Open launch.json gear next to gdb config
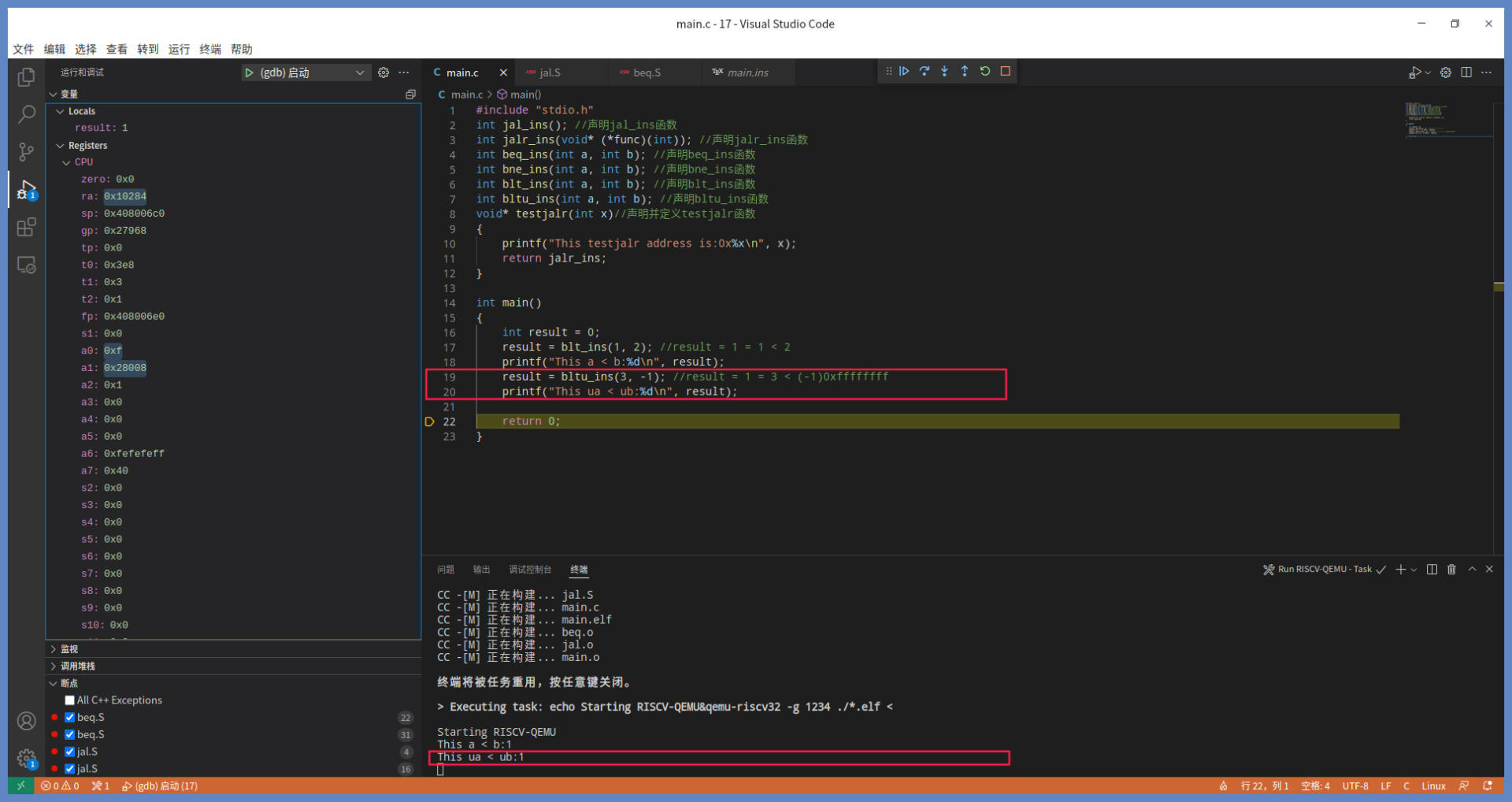The height and width of the screenshot is (802, 1512). [384, 72]
